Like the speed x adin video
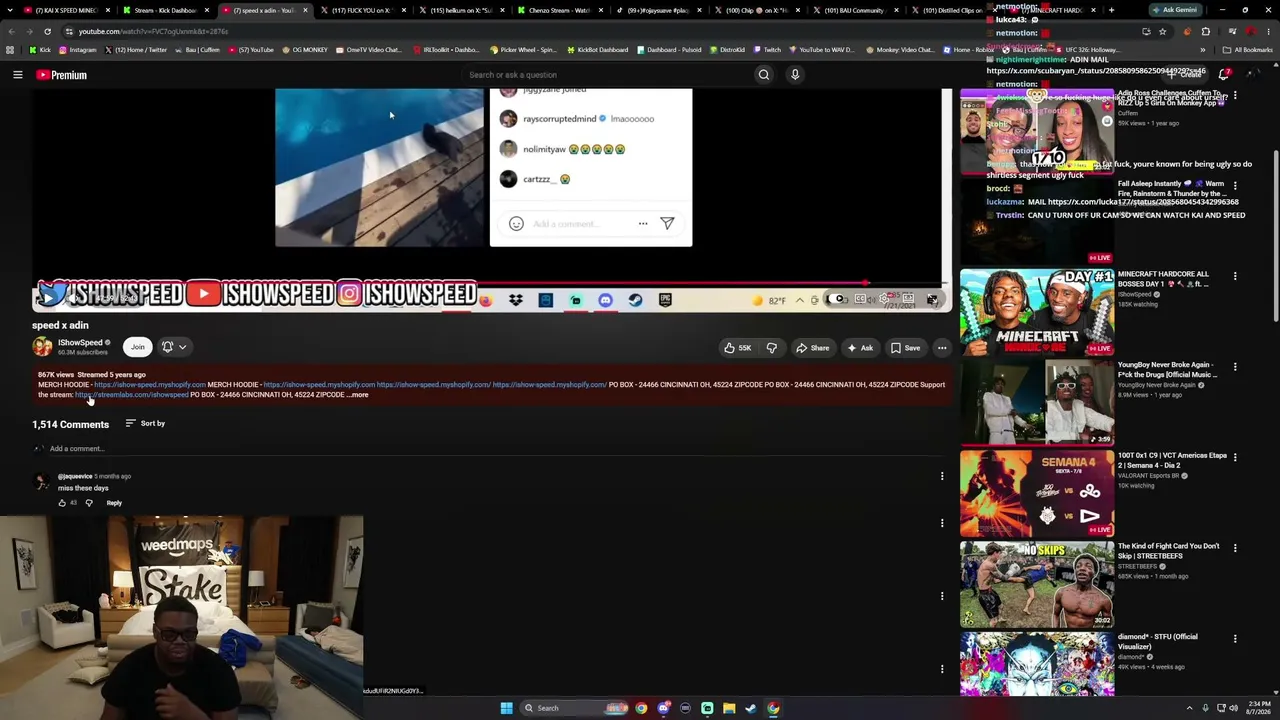The image size is (1280, 720). [x=738, y=348]
